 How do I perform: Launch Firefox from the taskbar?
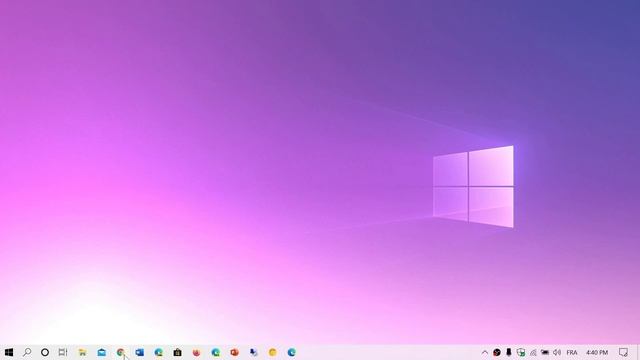pyautogui.click(x=196, y=352)
